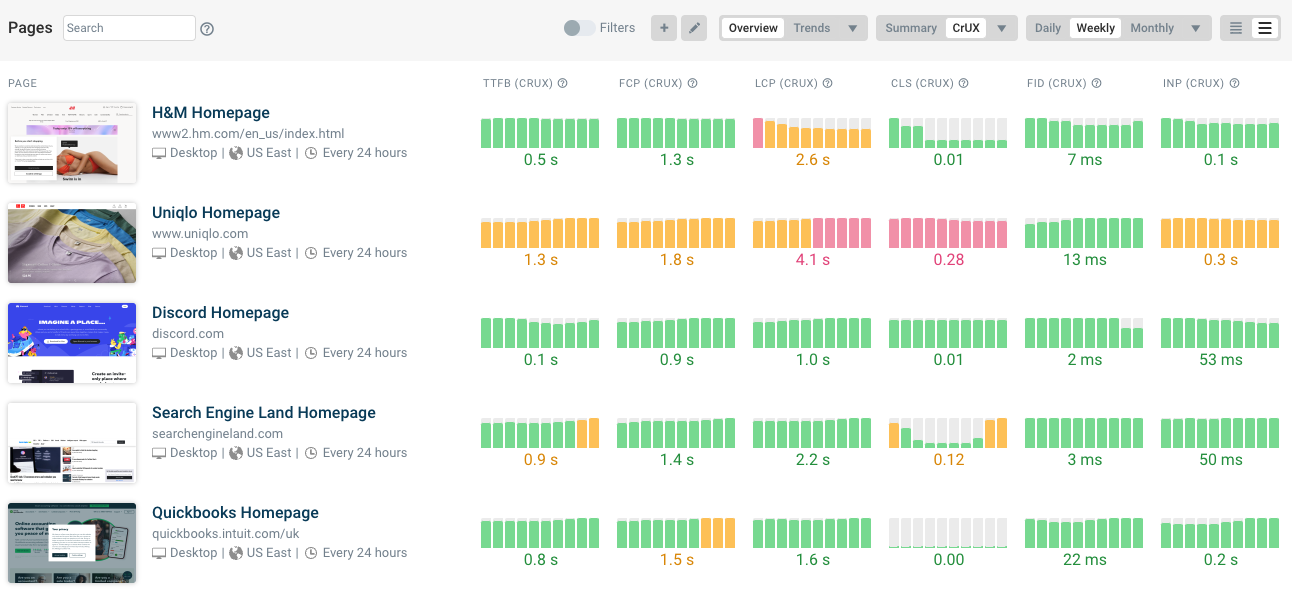Click INP (CRUX) help icon

(1234, 84)
